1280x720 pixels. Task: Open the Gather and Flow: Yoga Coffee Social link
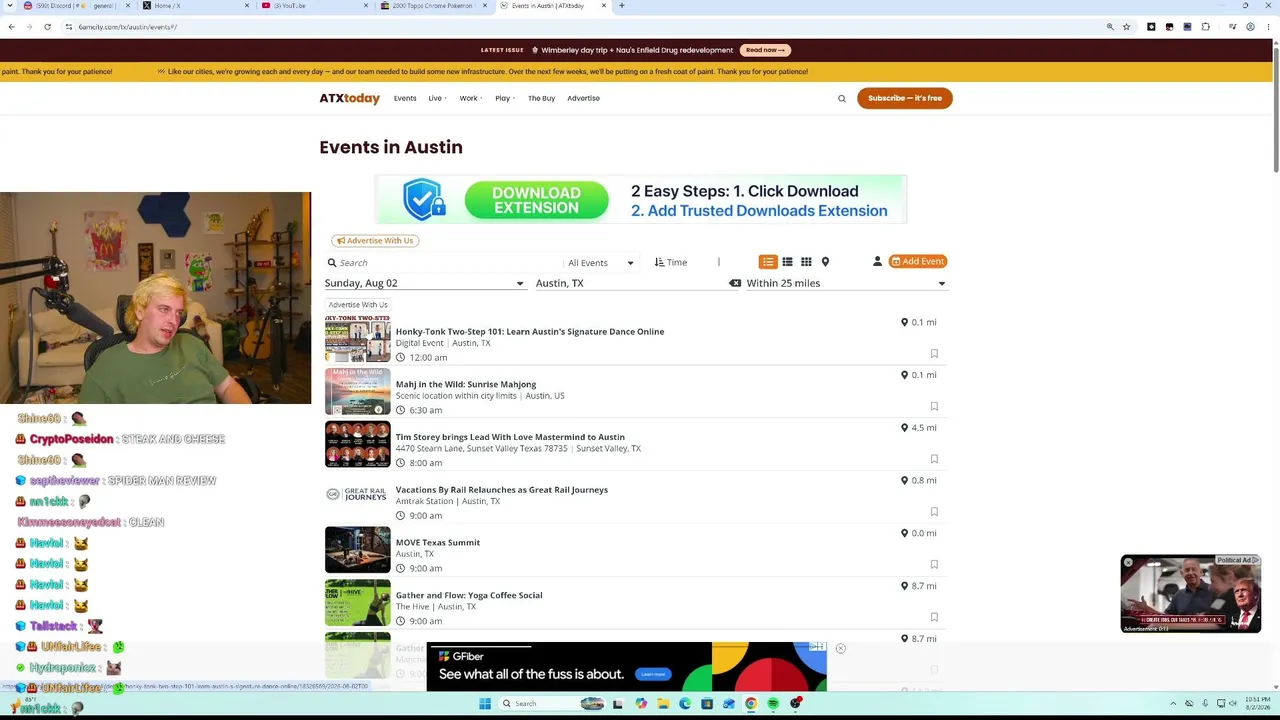(x=469, y=596)
